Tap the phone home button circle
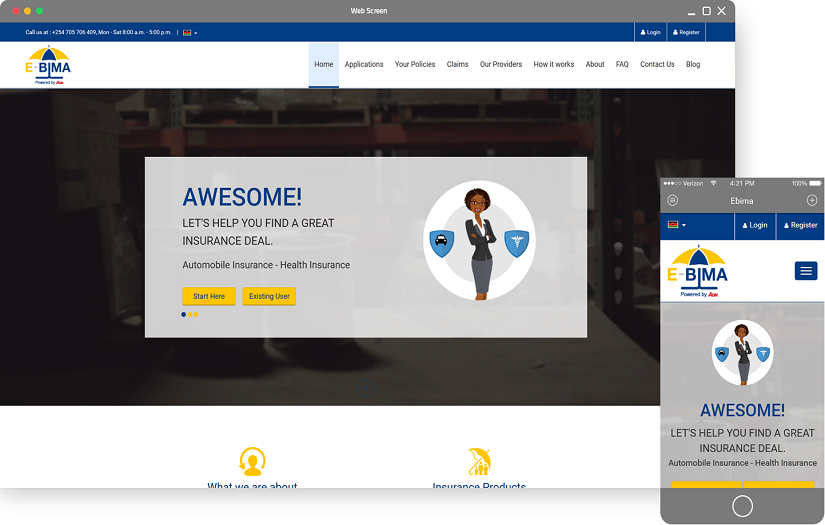Viewport: 825px width, 525px height. pos(742,506)
